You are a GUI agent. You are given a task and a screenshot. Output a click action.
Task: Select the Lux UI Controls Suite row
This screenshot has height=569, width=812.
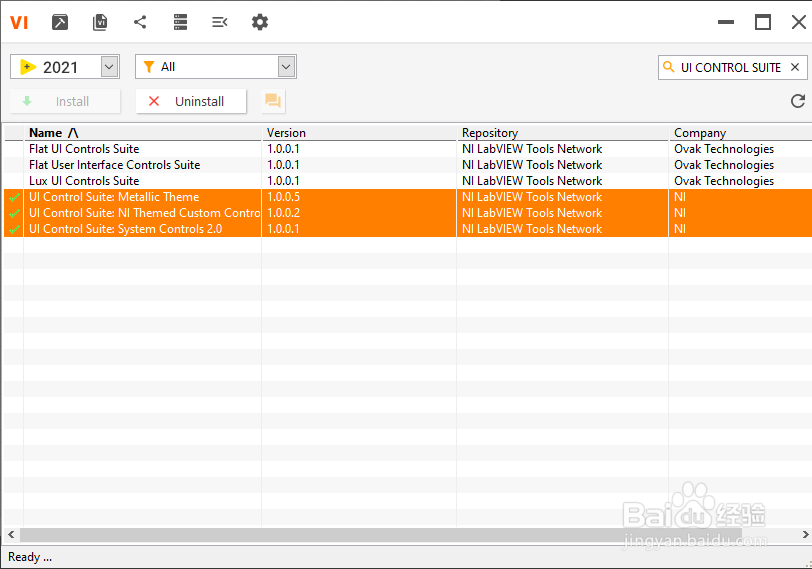(x=408, y=181)
